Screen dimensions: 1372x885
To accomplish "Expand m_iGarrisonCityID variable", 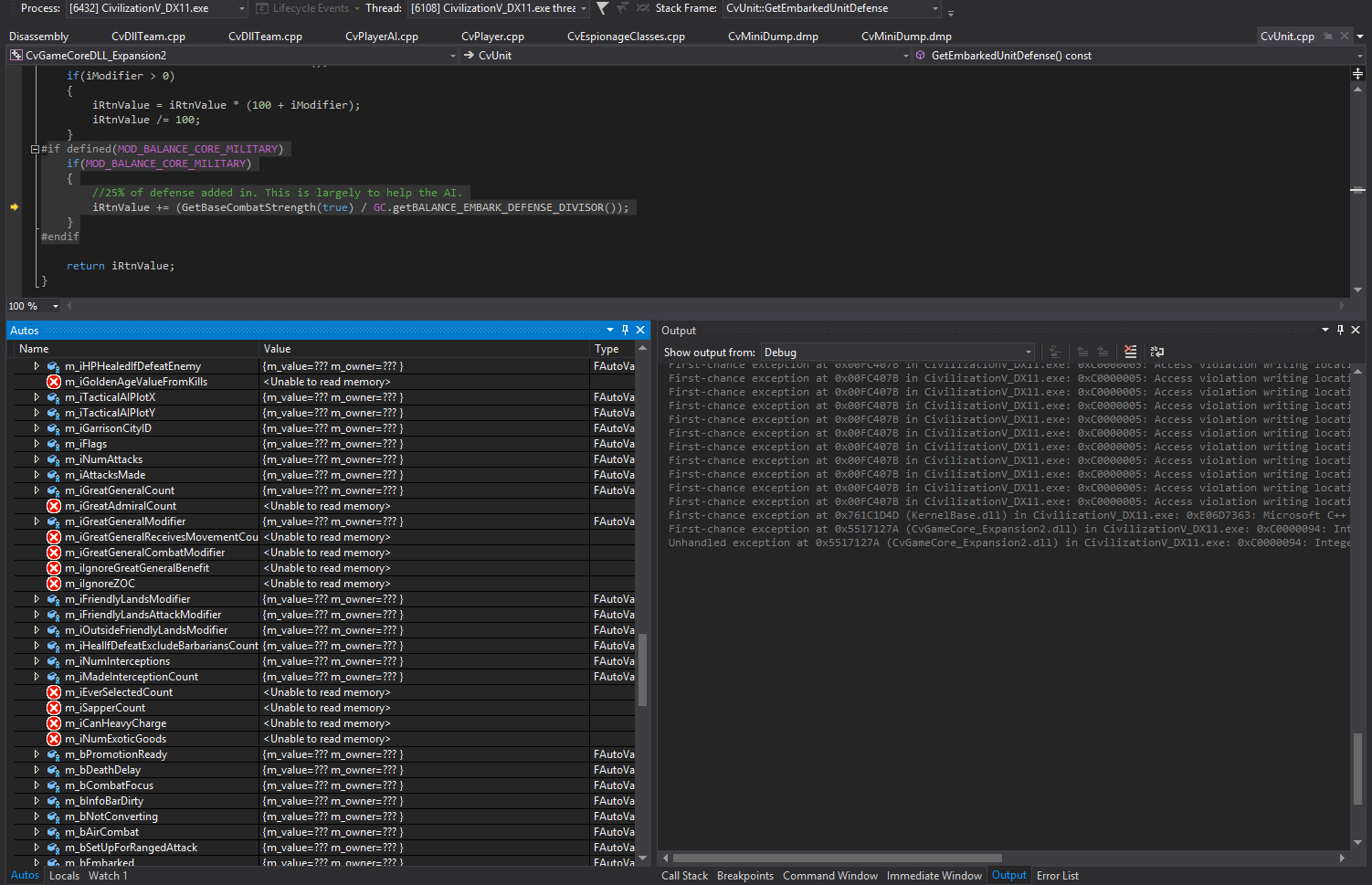I will (x=37, y=428).
